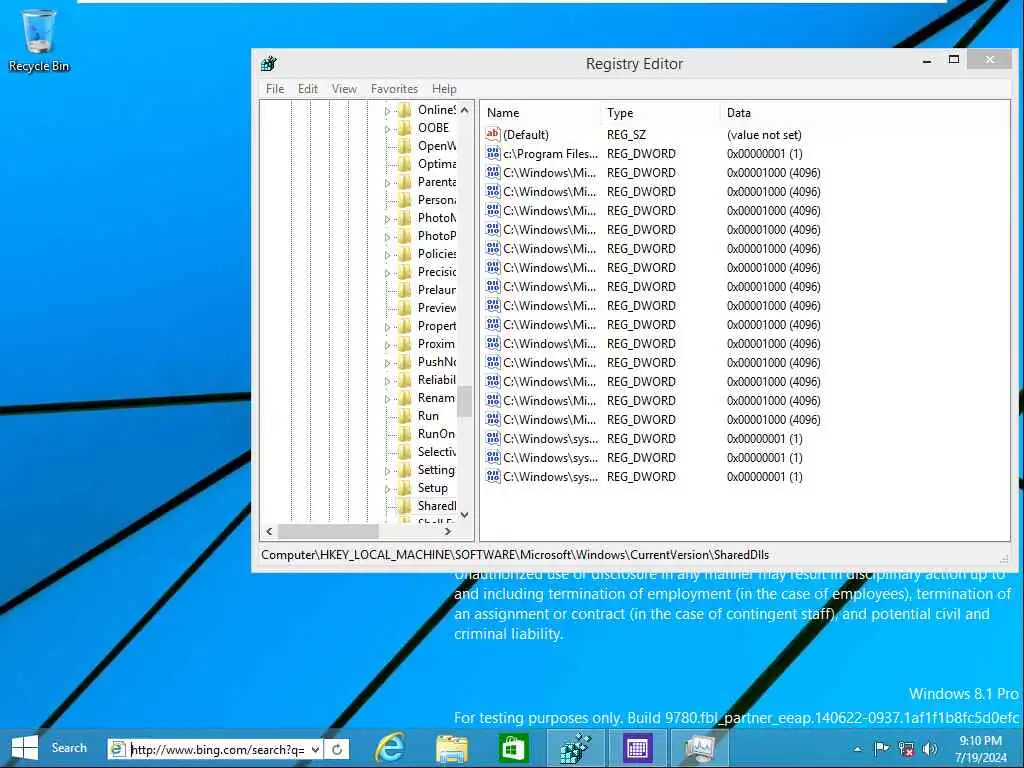
Task: Open the Edit menu
Action: tap(308, 89)
